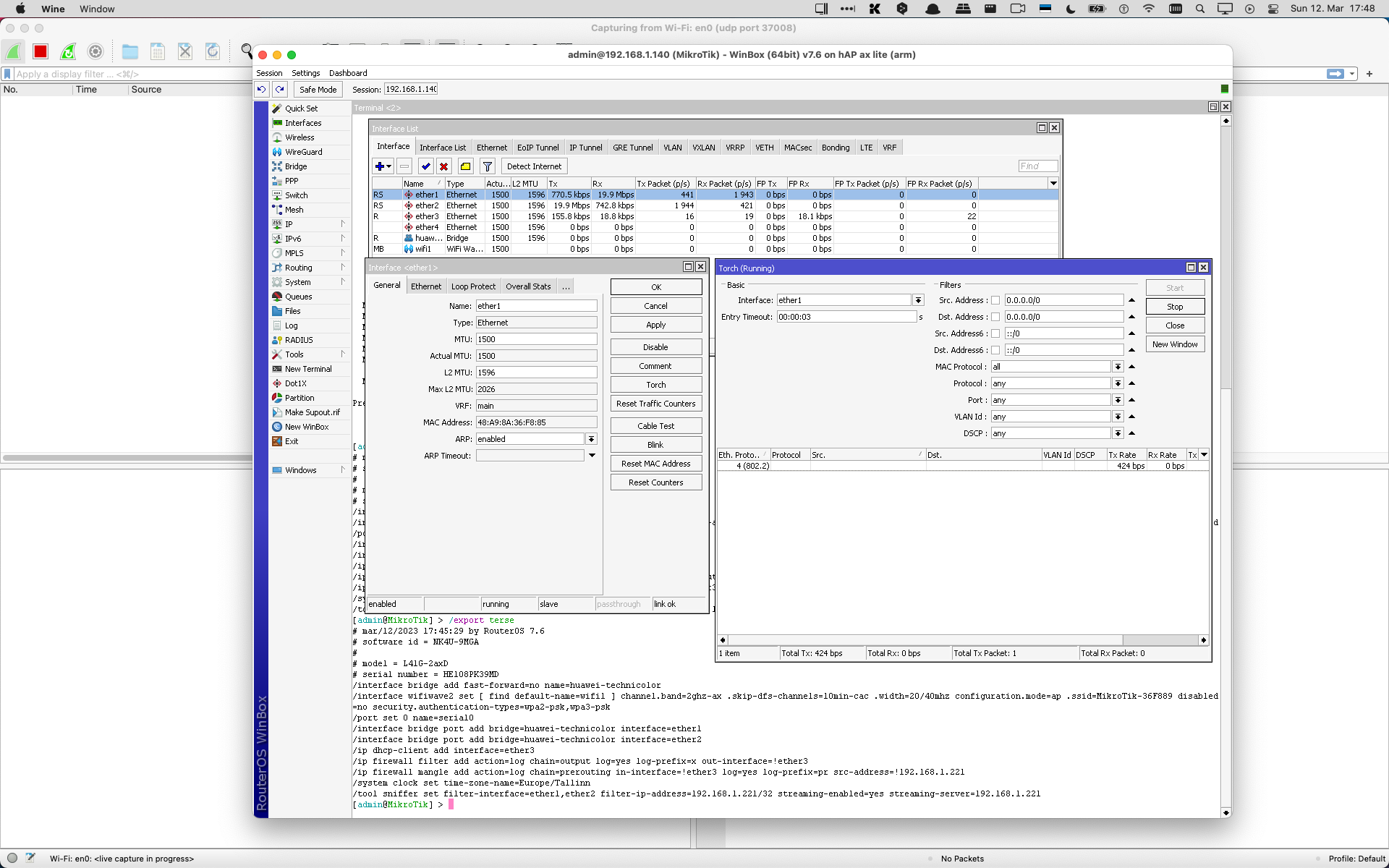The width and height of the screenshot is (1389, 868).
Task: Toggle Src. Address6 filter checkbox in Torch
Action: tap(995, 333)
